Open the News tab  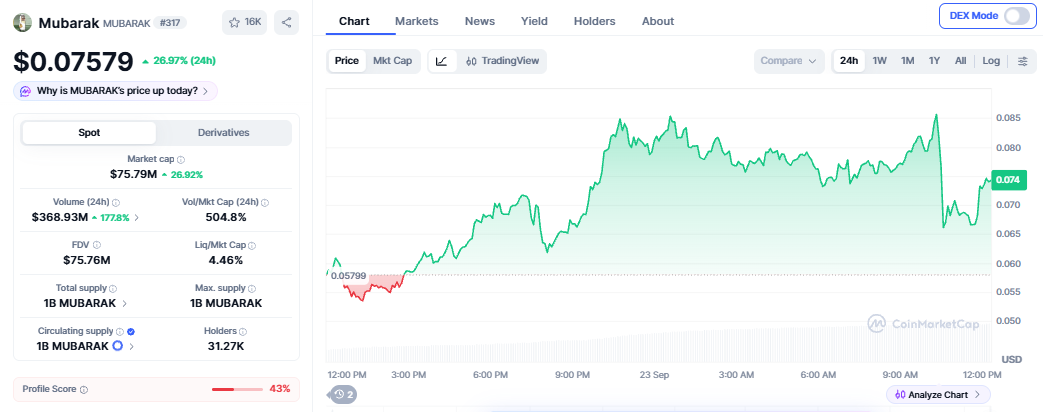(480, 21)
